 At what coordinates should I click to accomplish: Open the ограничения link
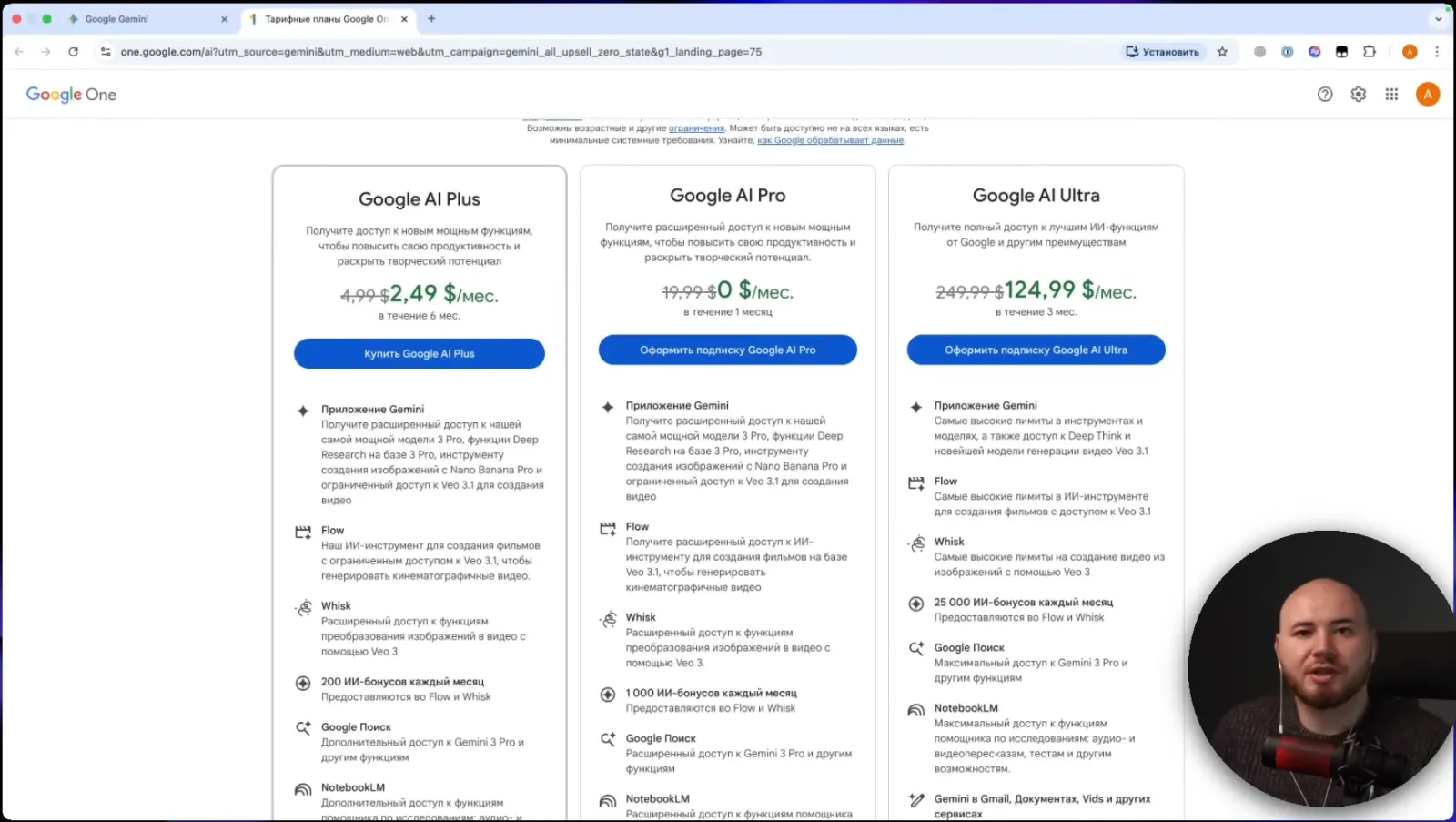(696, 128)
